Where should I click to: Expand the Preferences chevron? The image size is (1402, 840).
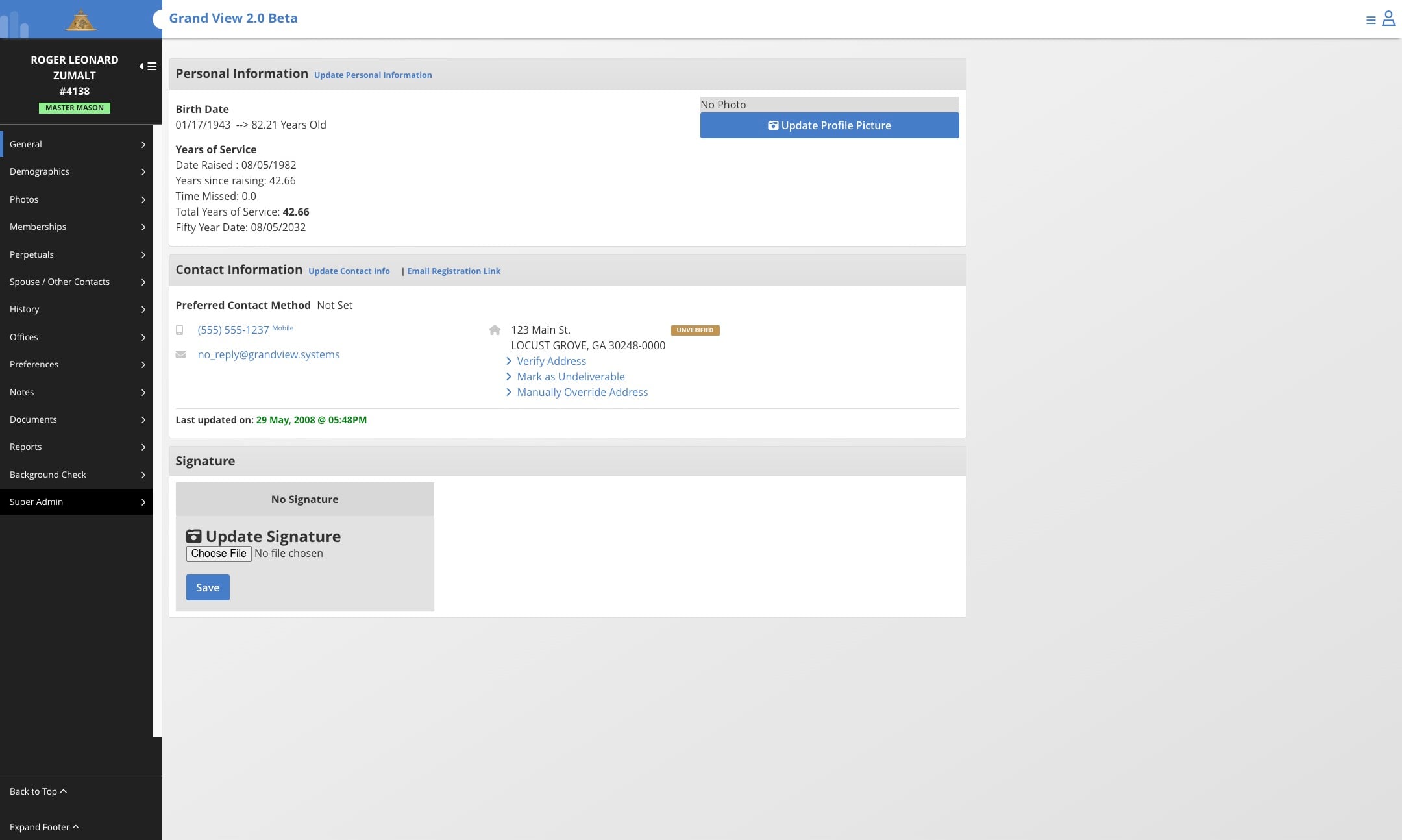click(x=143, y=365)
